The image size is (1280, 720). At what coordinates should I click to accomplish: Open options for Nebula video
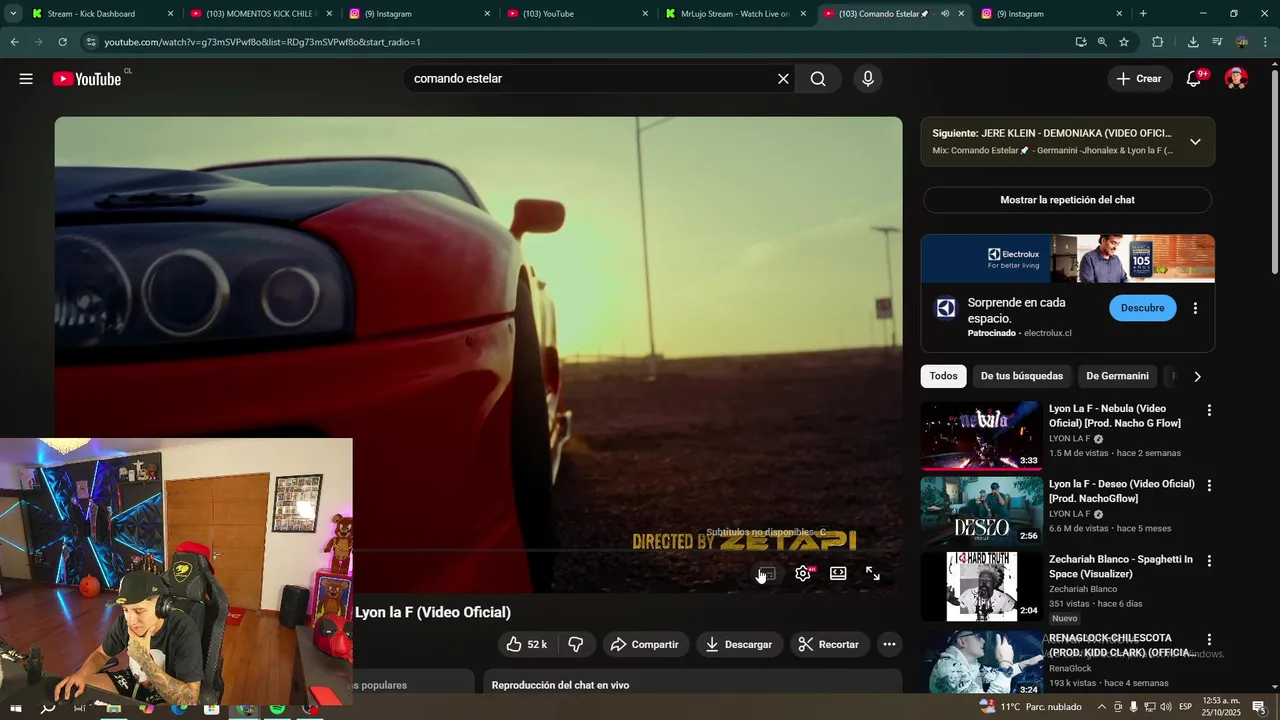point(1209,410)
